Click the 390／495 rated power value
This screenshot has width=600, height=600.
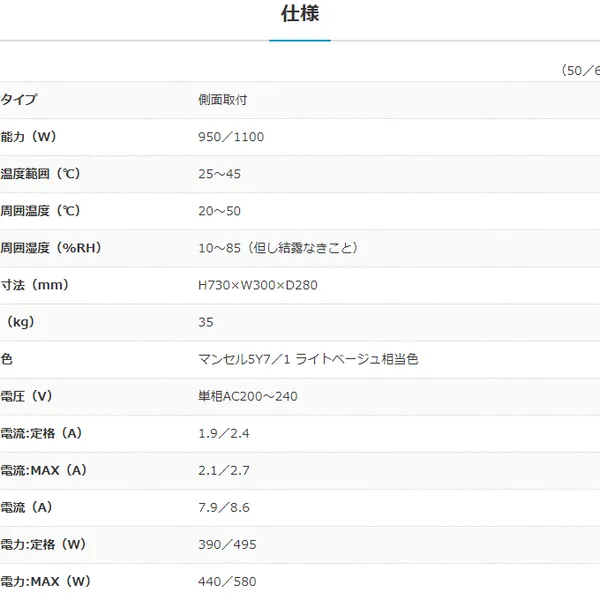tap(227, 545)
